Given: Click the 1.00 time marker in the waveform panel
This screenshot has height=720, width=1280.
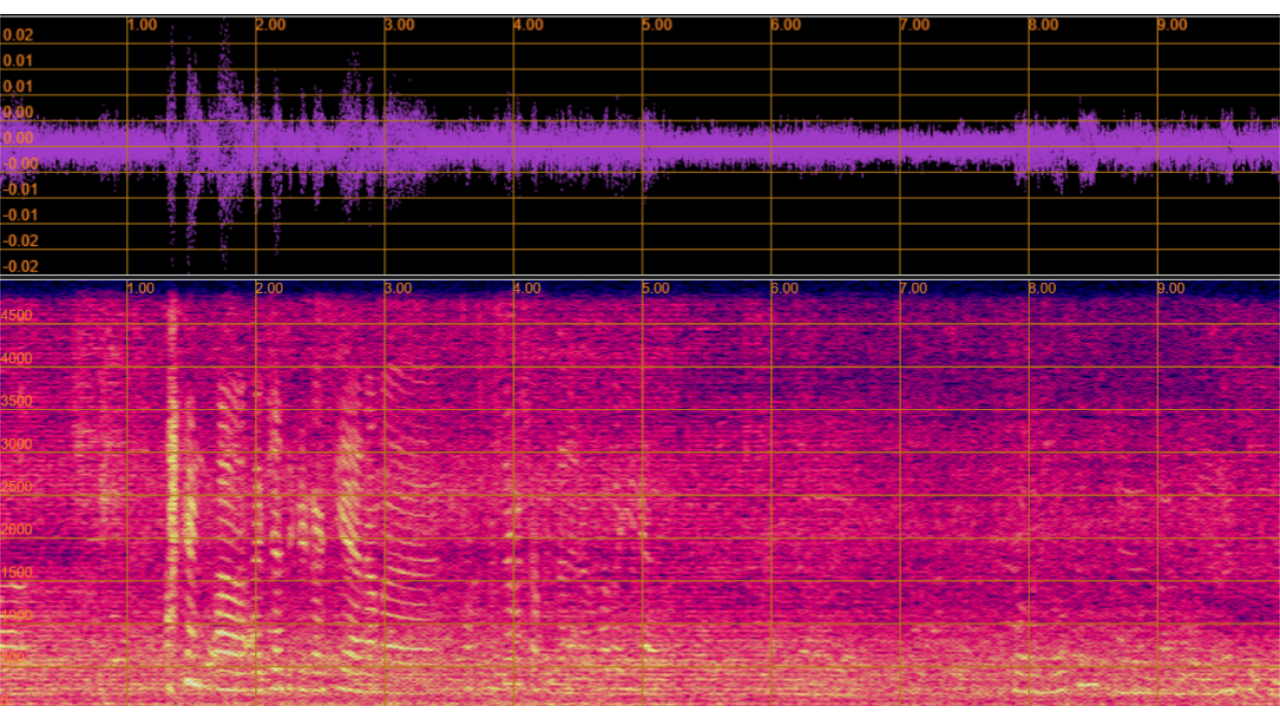Looking at the screenshot, I should click(142, 25).
